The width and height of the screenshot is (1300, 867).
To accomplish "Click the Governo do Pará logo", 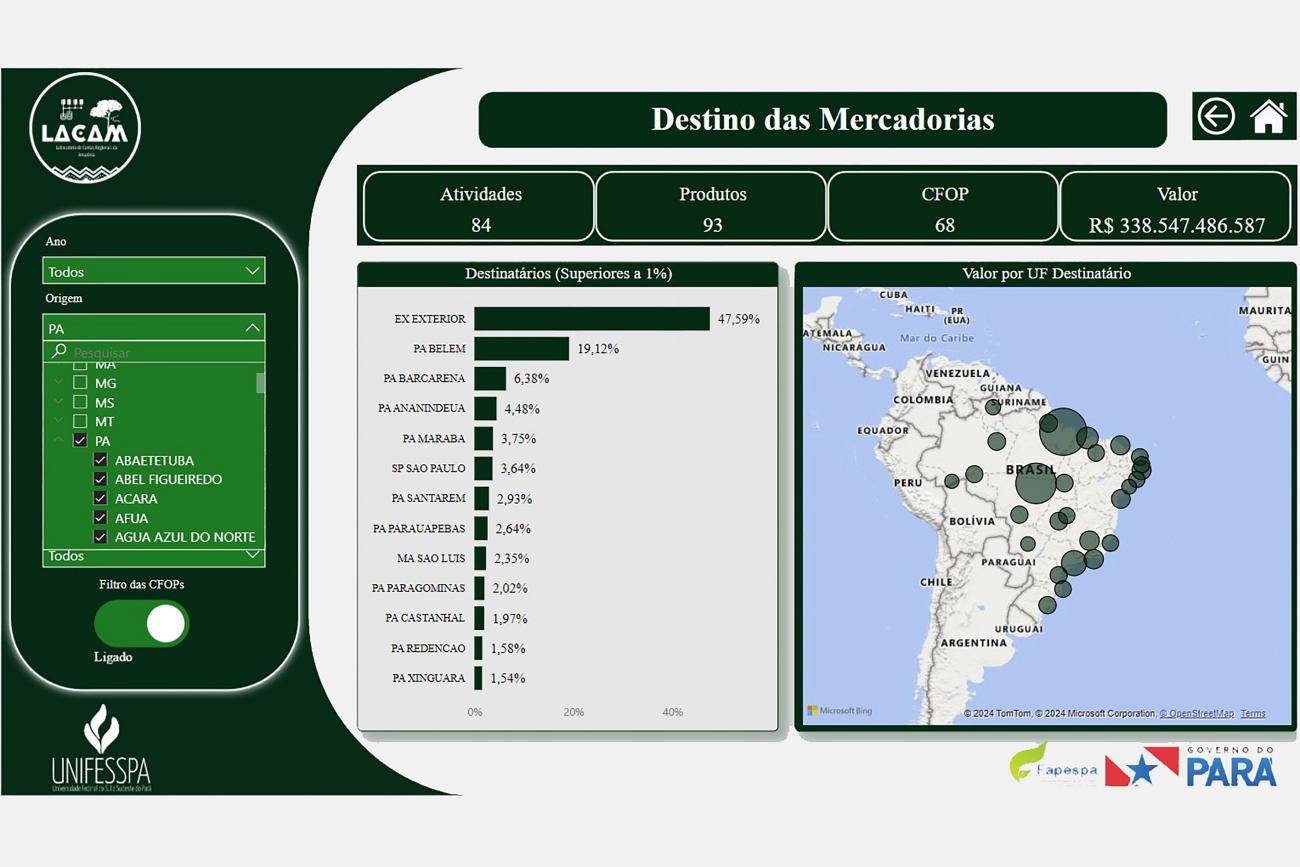I will point(1230,766).
